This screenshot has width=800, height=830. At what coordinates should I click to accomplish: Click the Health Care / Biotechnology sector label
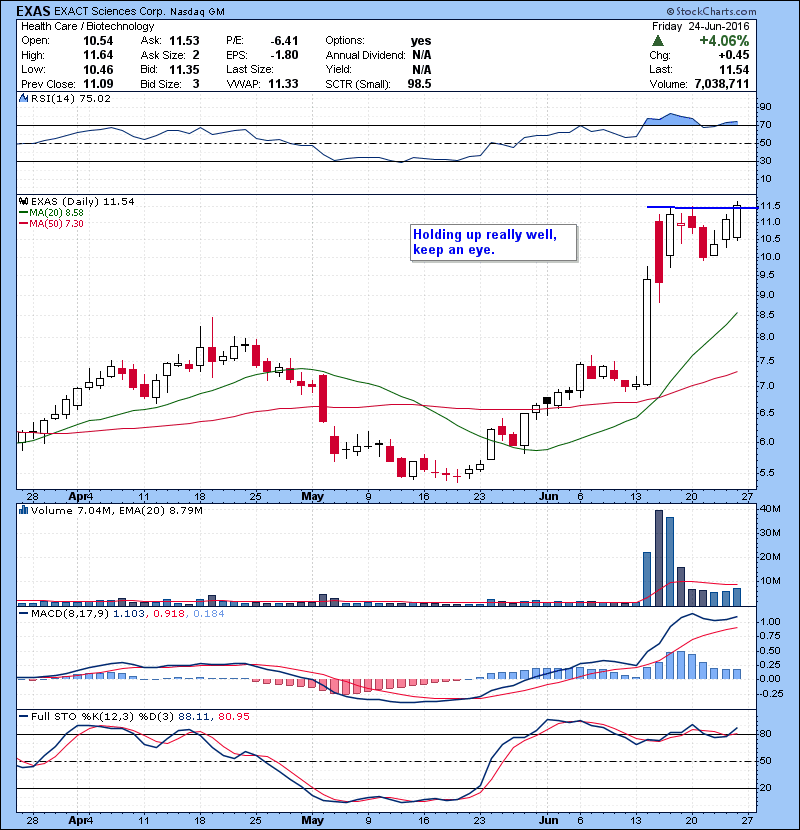tap(87, 26)
